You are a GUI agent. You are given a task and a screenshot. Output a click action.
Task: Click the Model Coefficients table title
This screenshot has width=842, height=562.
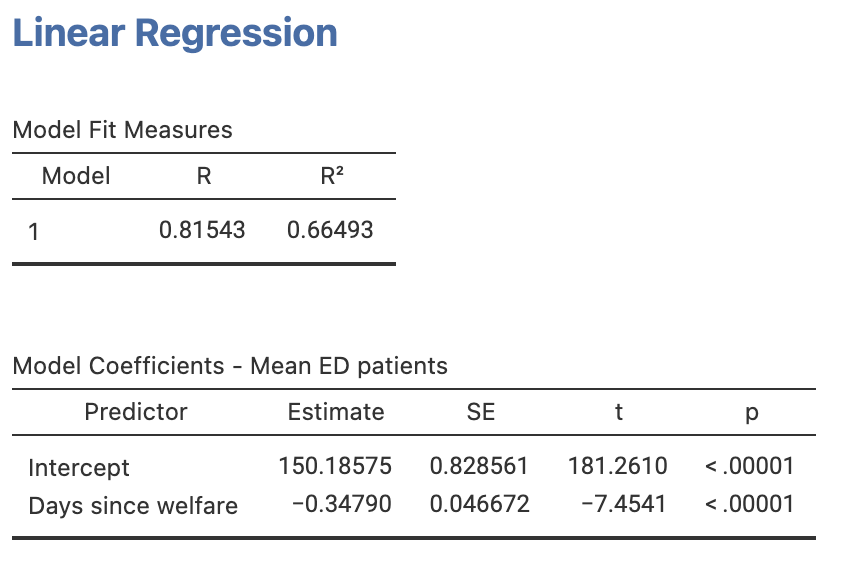click(x=230, y=366)
